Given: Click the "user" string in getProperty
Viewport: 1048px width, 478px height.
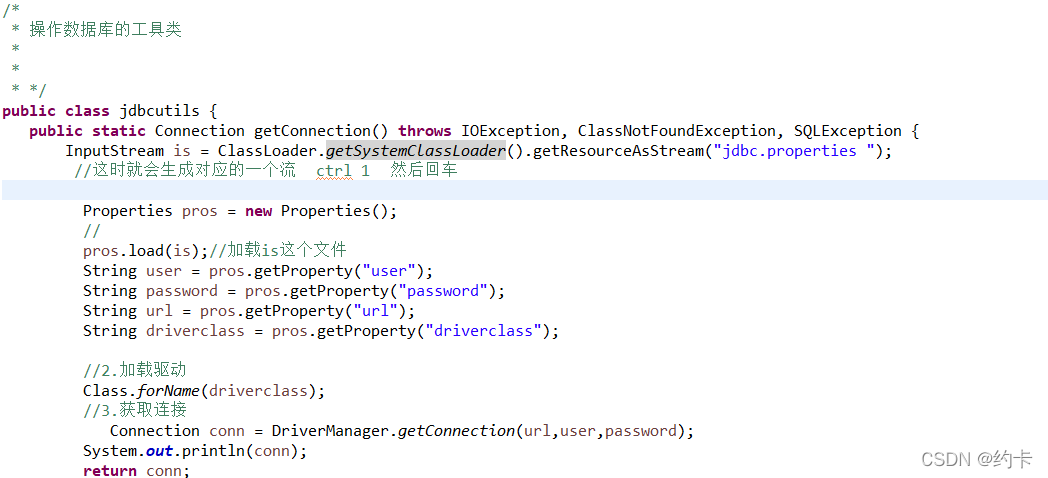Looking at the screenshot, I should tap(398, 271).
